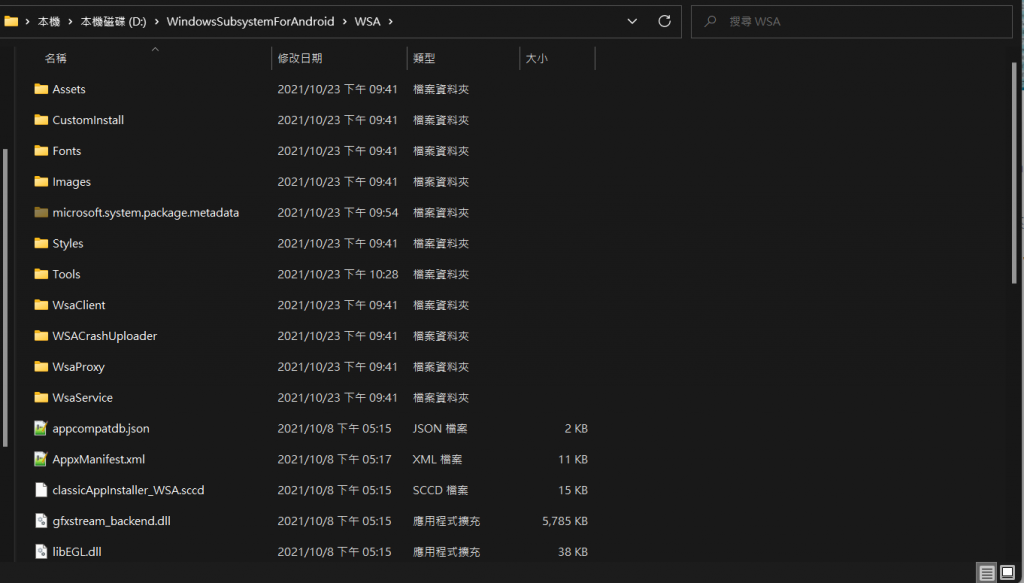This screenshot has height=583, width=1024.
Task: Sort files by 類型 column header
Action: click(x=424, y=59)
